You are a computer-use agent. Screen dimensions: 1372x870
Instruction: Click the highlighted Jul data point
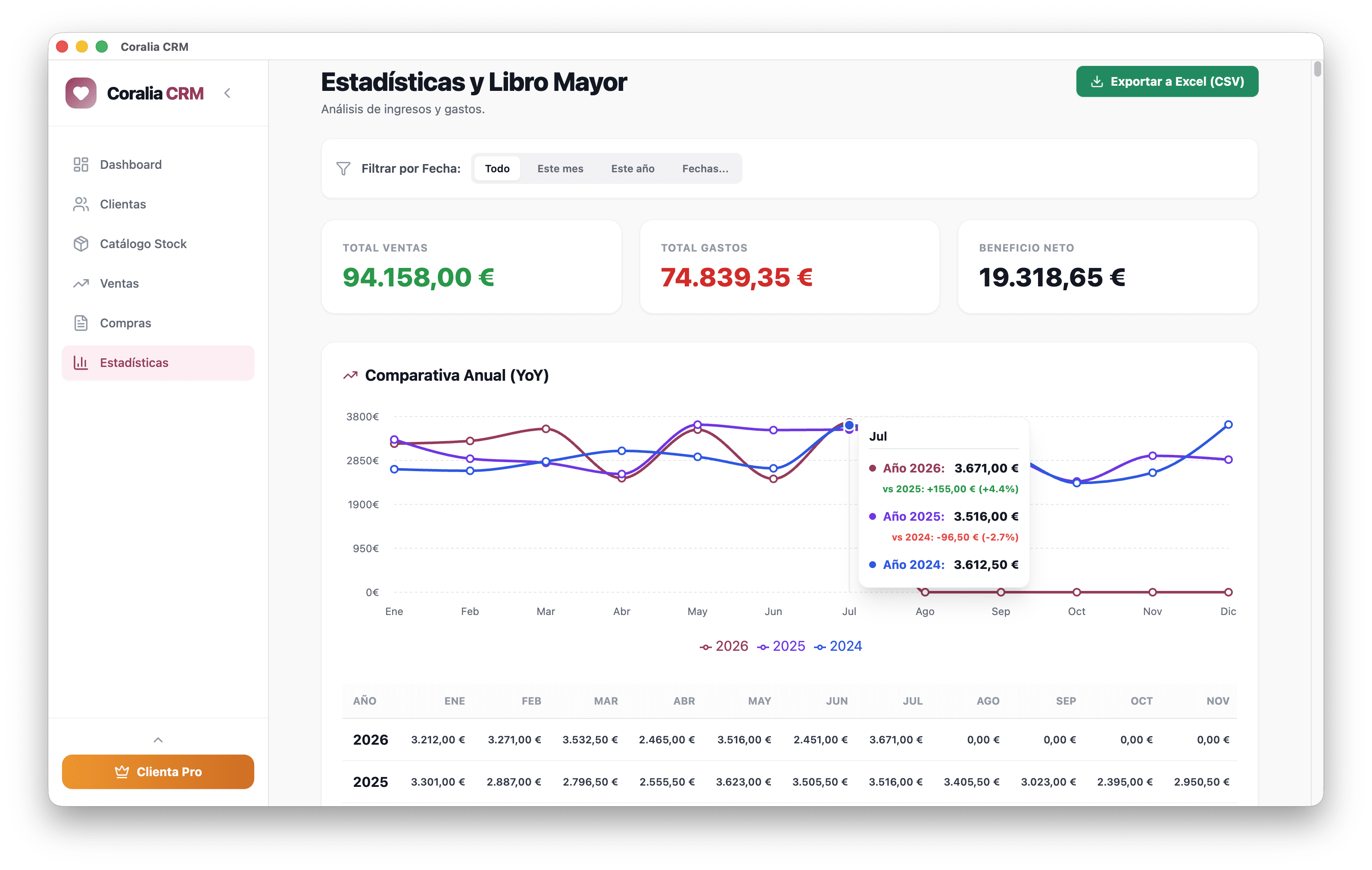tap(849, 426)
